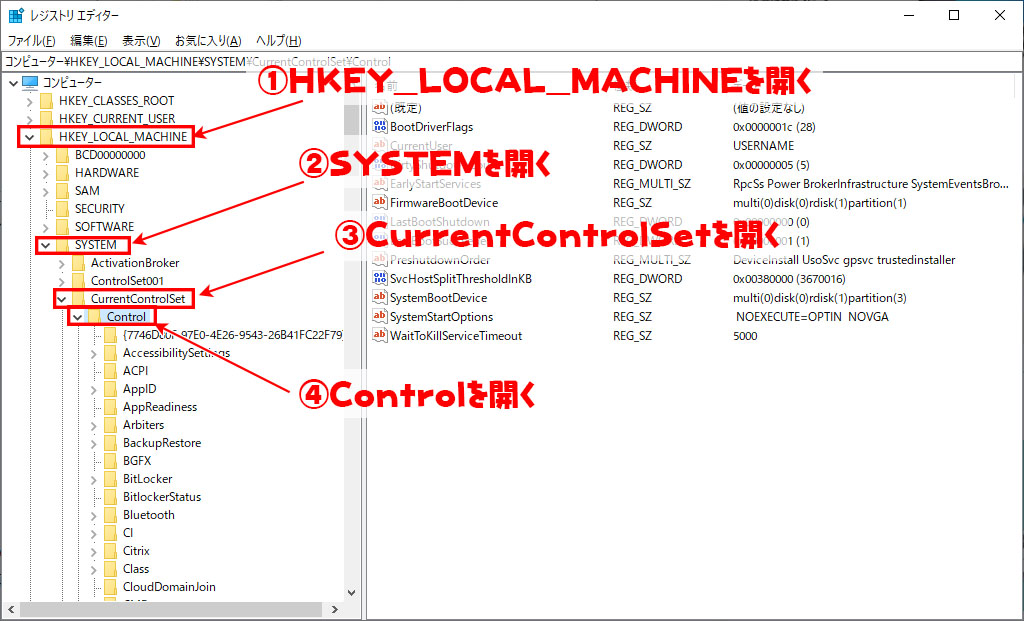Image resolution: width=1024 pixels, height=621 pixels.
Task: Expand the Class key
Action: click(x=93, y=569)
